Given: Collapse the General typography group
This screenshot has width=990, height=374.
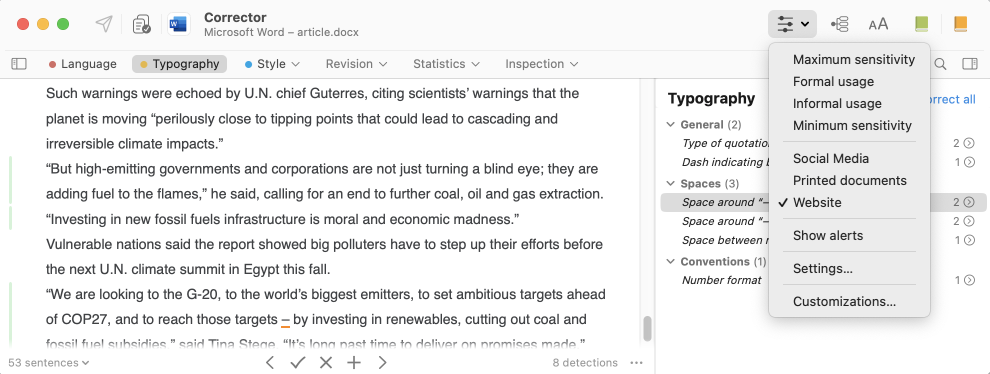Looking at the screenshot, I should click(x=671, y=124).
